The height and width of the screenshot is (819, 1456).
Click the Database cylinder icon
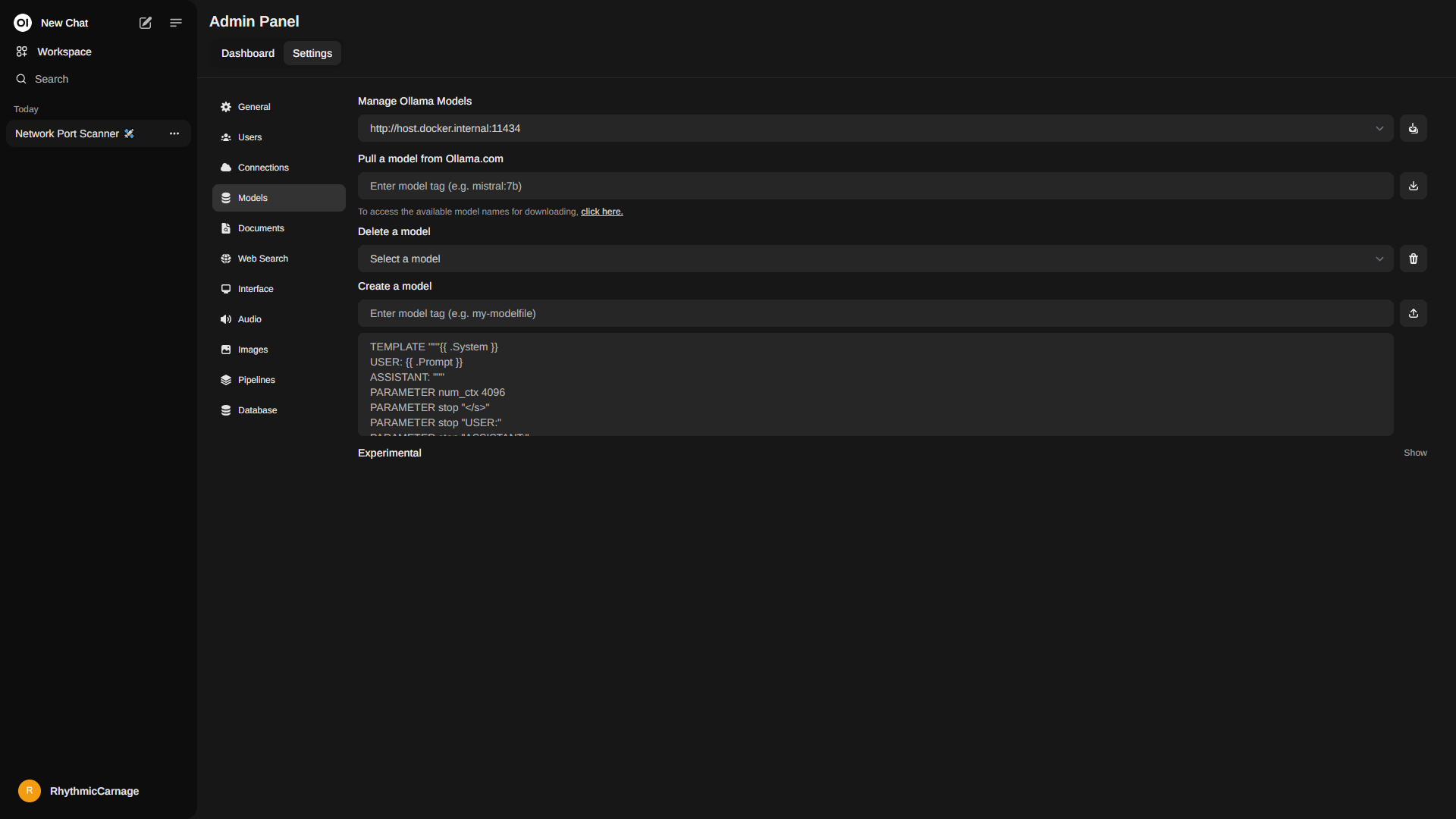point(226,410)
